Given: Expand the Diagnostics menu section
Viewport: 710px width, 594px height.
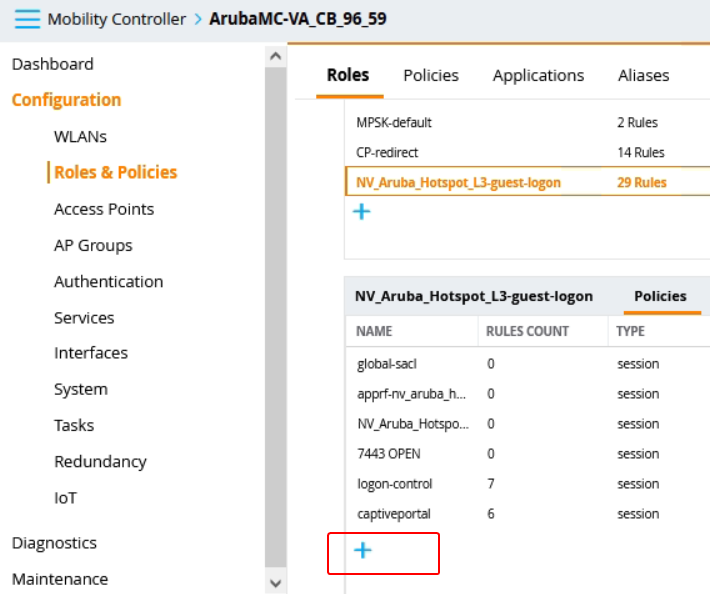Looking at the screenshot, I should pos(54,543).
